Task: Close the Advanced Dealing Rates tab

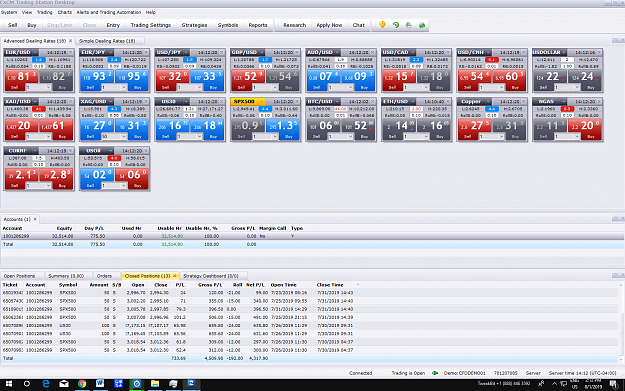Action: [71, 41]
